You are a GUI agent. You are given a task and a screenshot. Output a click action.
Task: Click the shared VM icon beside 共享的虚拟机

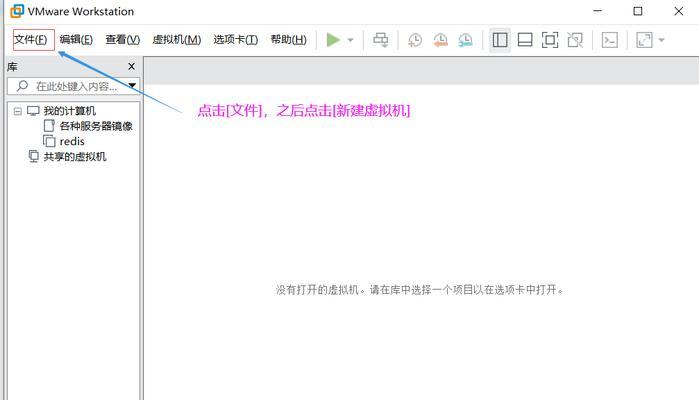(x=33, y=157)
